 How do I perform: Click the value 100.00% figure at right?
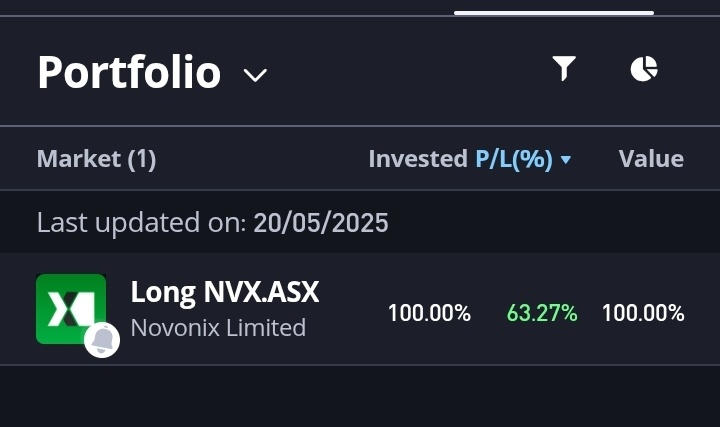[x=643, y=313]
